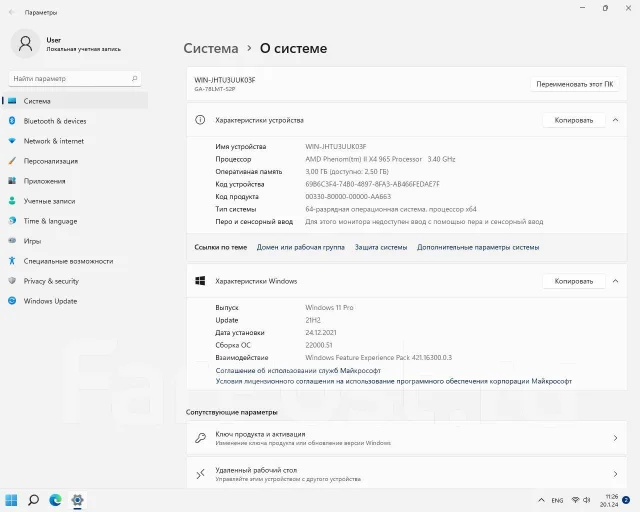Open Network & internet settings

(75, 141)
